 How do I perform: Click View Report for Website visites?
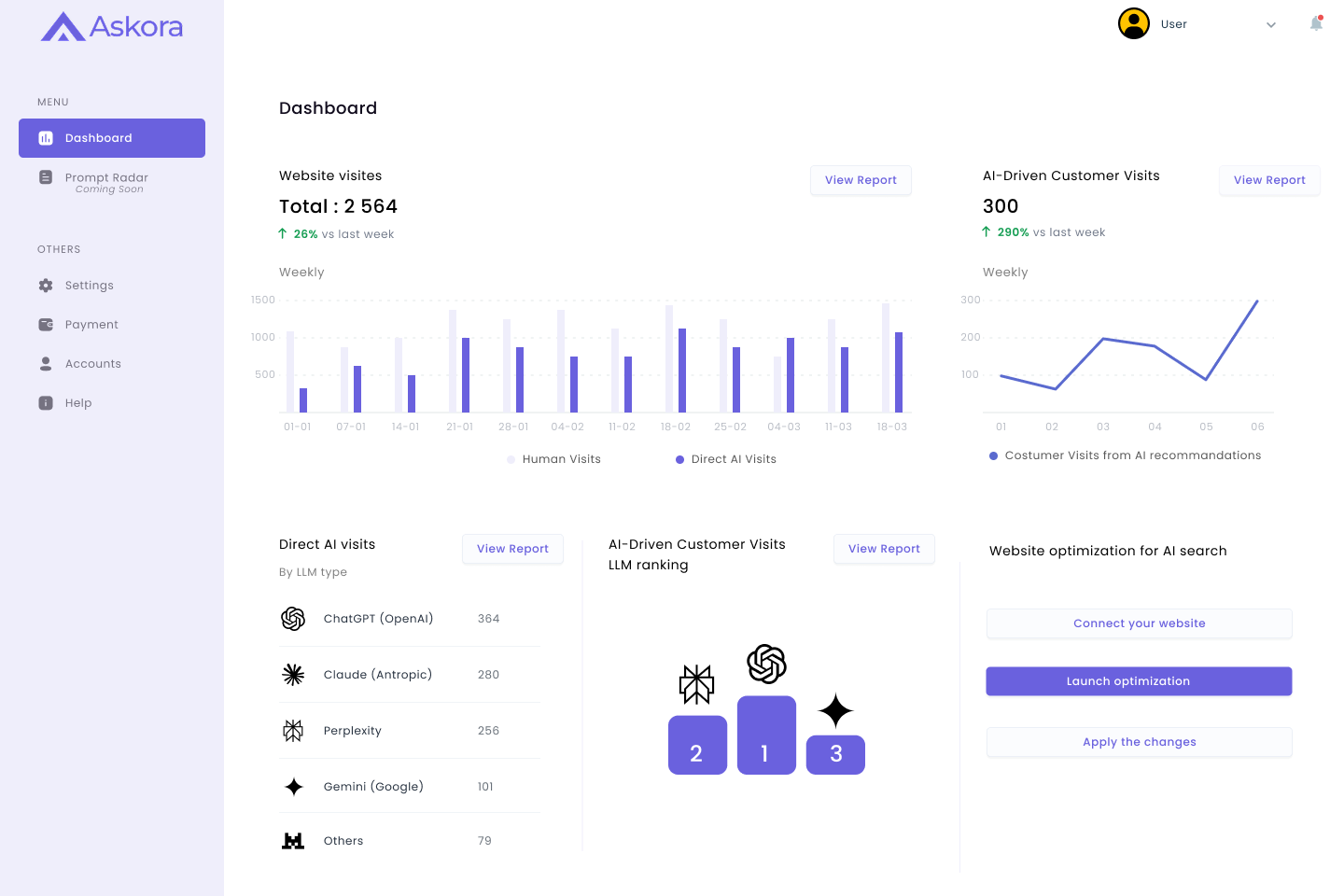pos(861,180)
